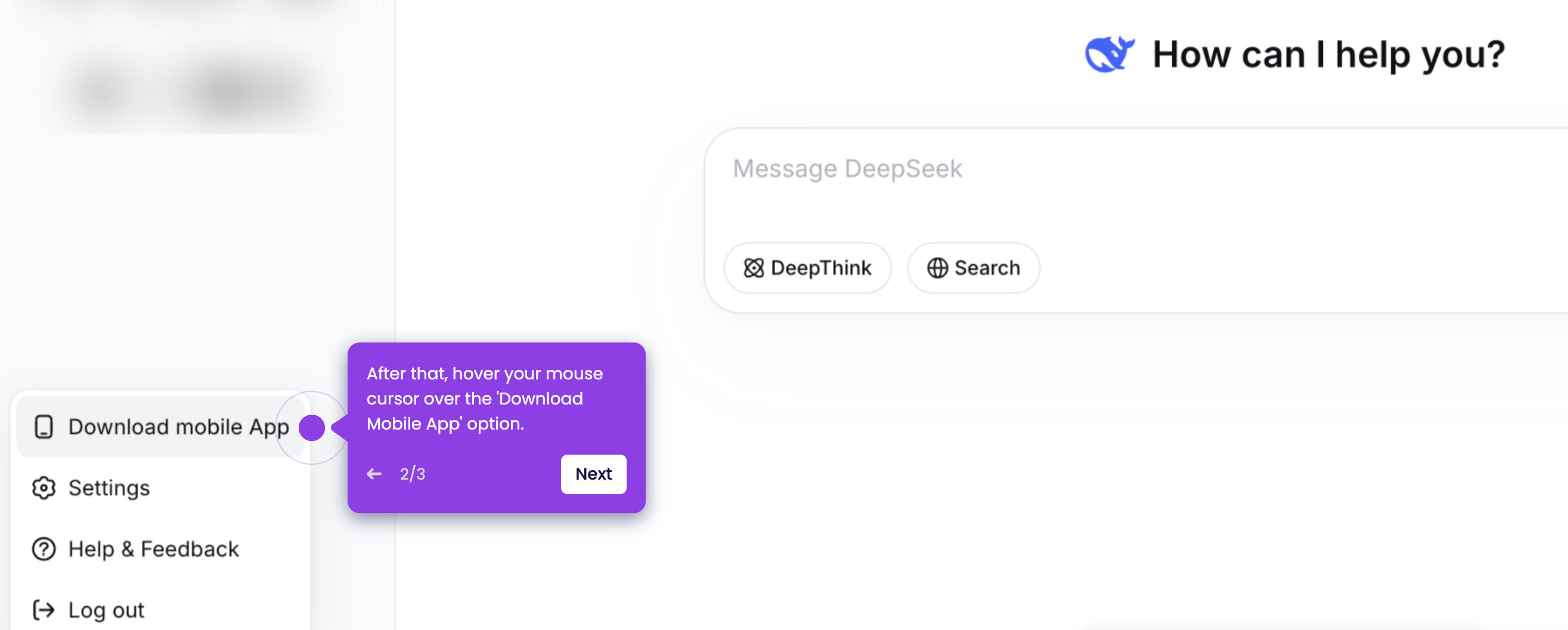Open Help & Feedback

(161, 549)
